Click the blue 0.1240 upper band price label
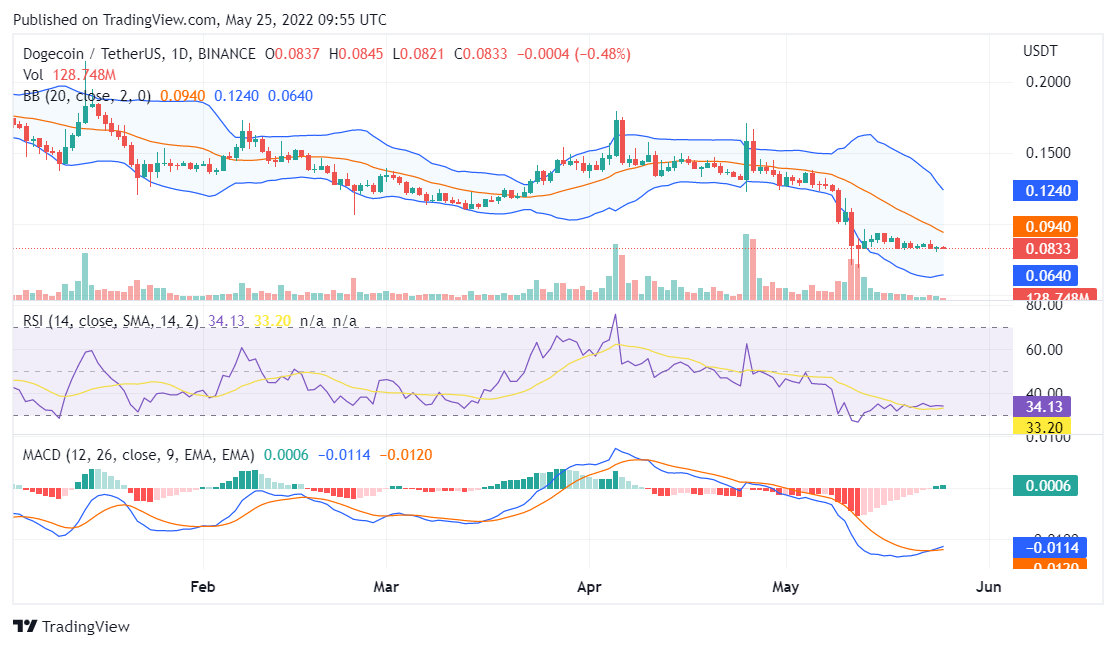Image resolution: width=1116 pixels, height=648 pixels. [x=1046, y=190]
